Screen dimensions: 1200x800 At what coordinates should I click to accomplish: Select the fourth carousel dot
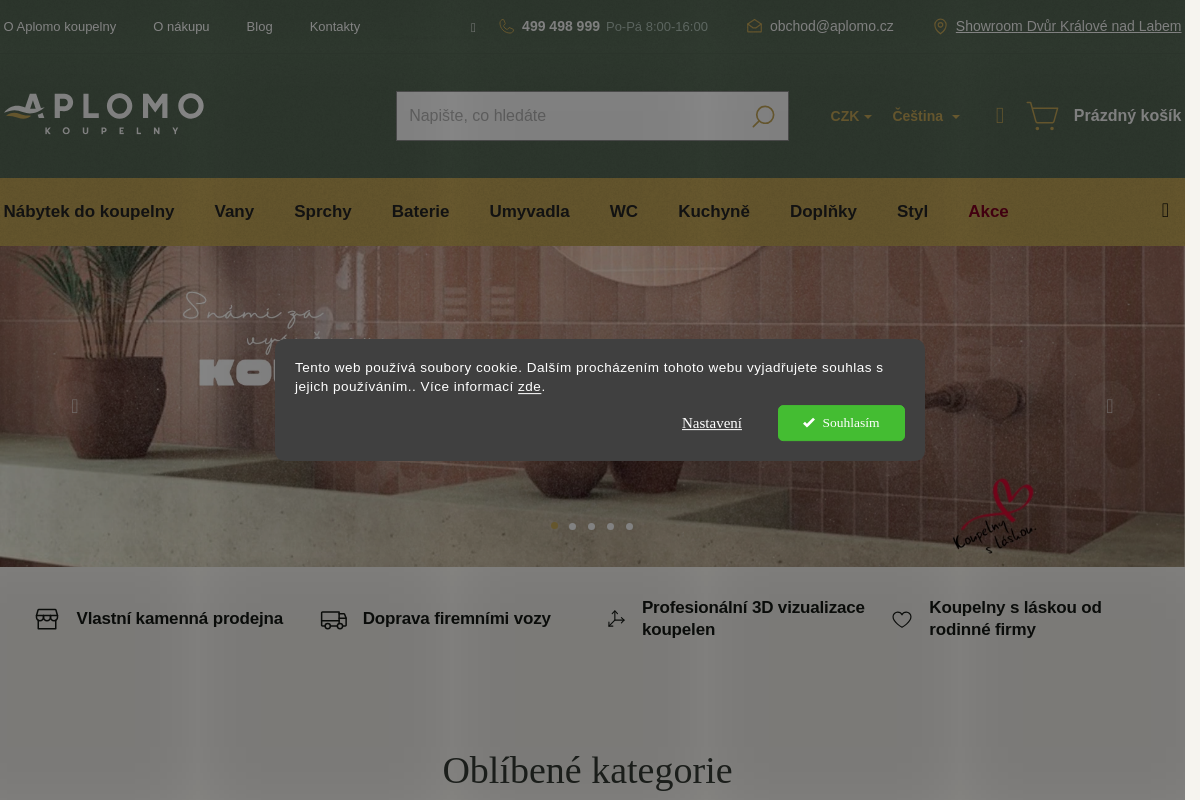611,526
